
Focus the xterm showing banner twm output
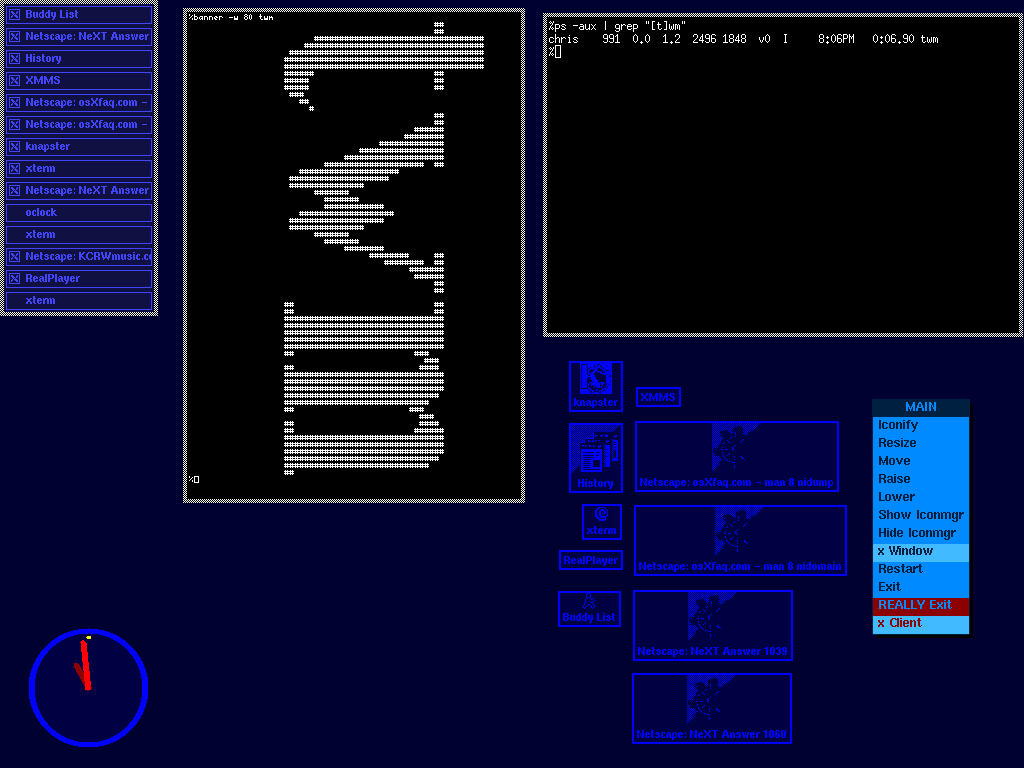point(354,255)
